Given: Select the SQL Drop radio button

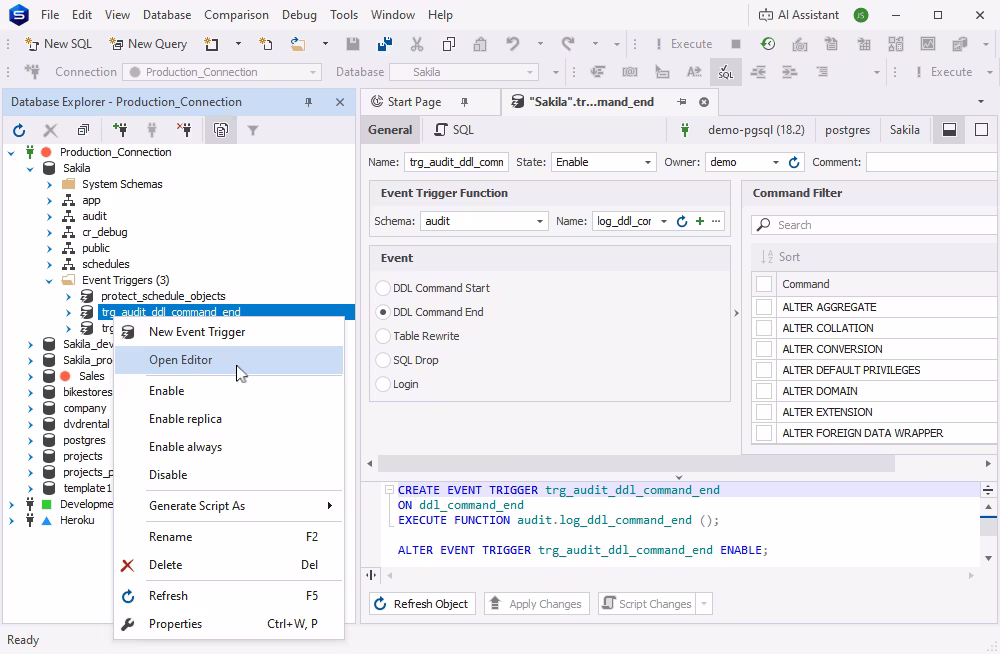Looking at the screenshot, I should [383, 360].
